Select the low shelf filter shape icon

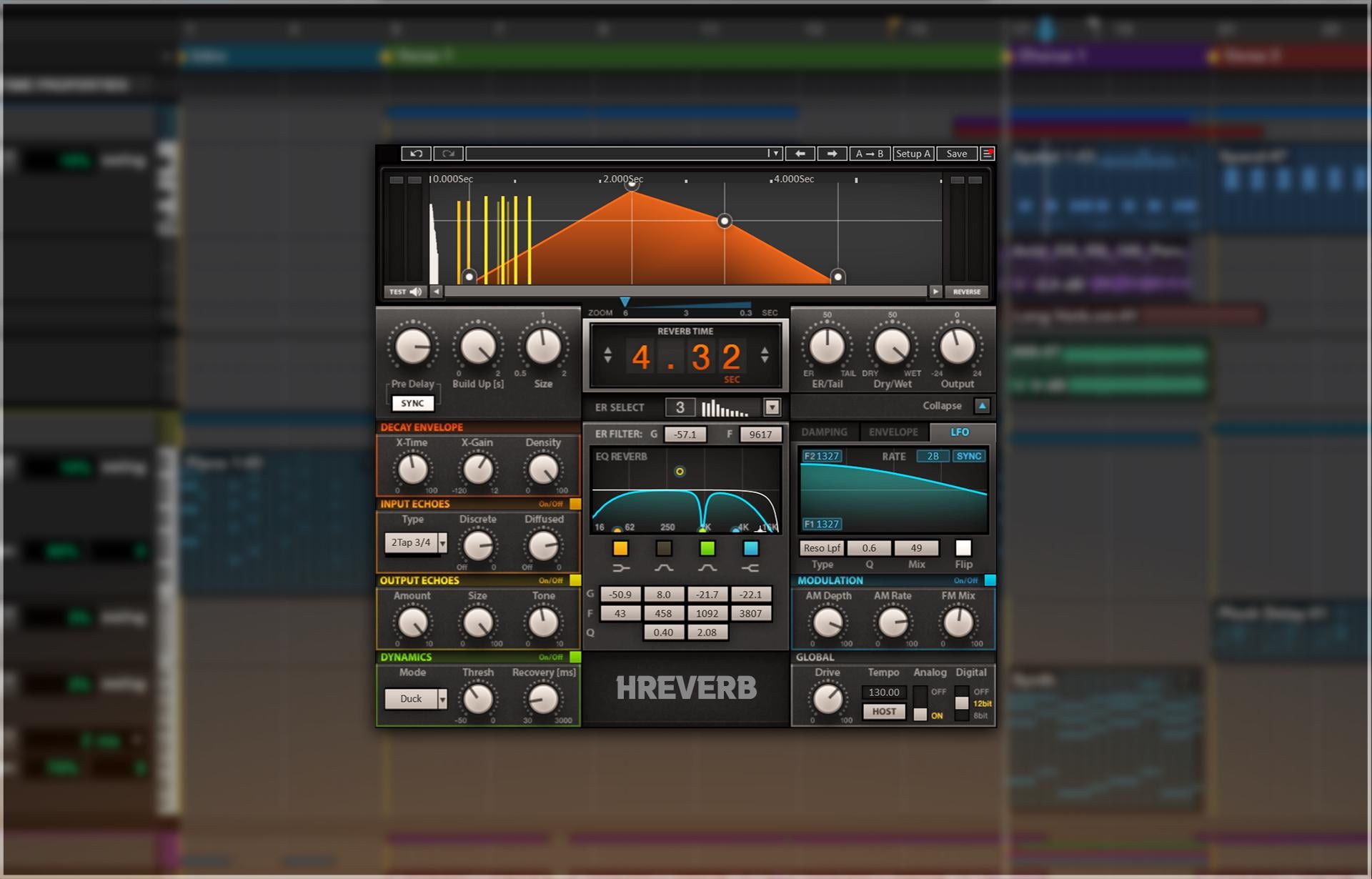(620, 568)
